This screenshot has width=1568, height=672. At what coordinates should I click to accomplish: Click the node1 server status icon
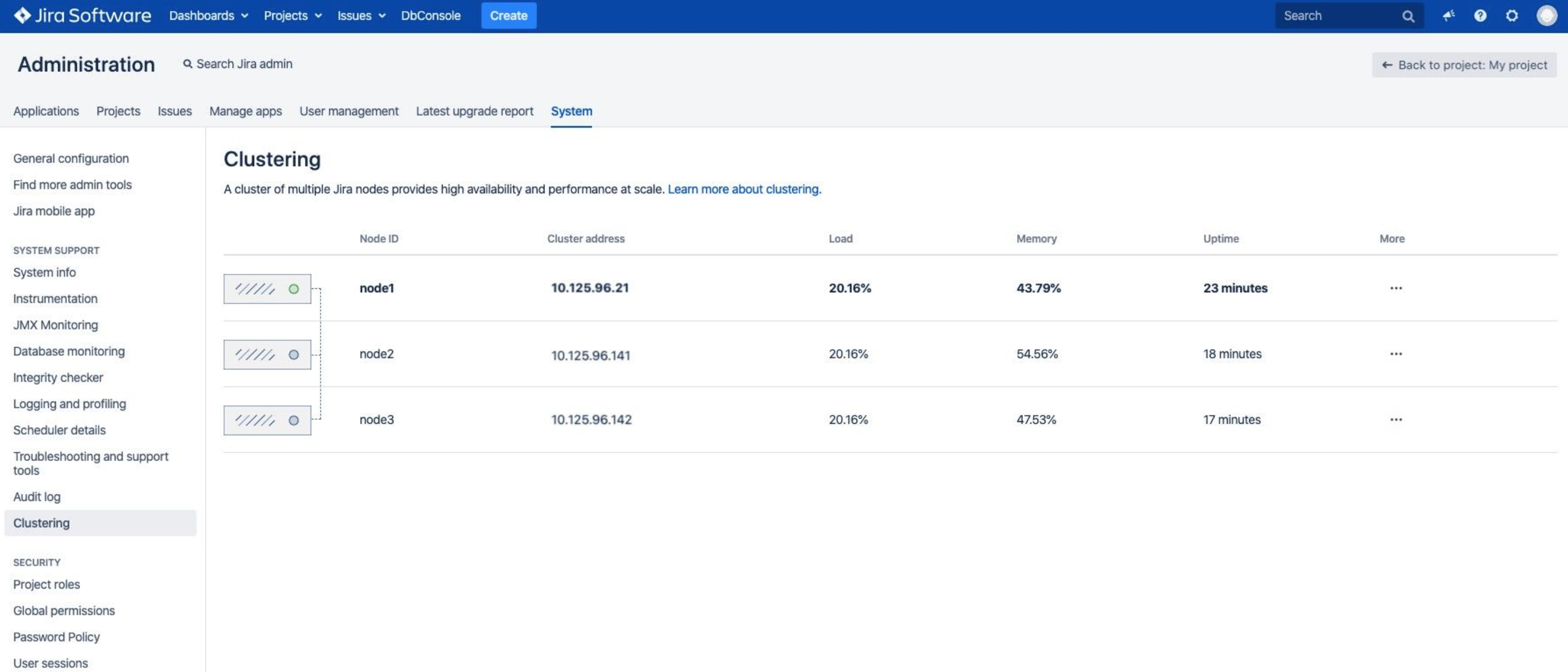[267, 289]
